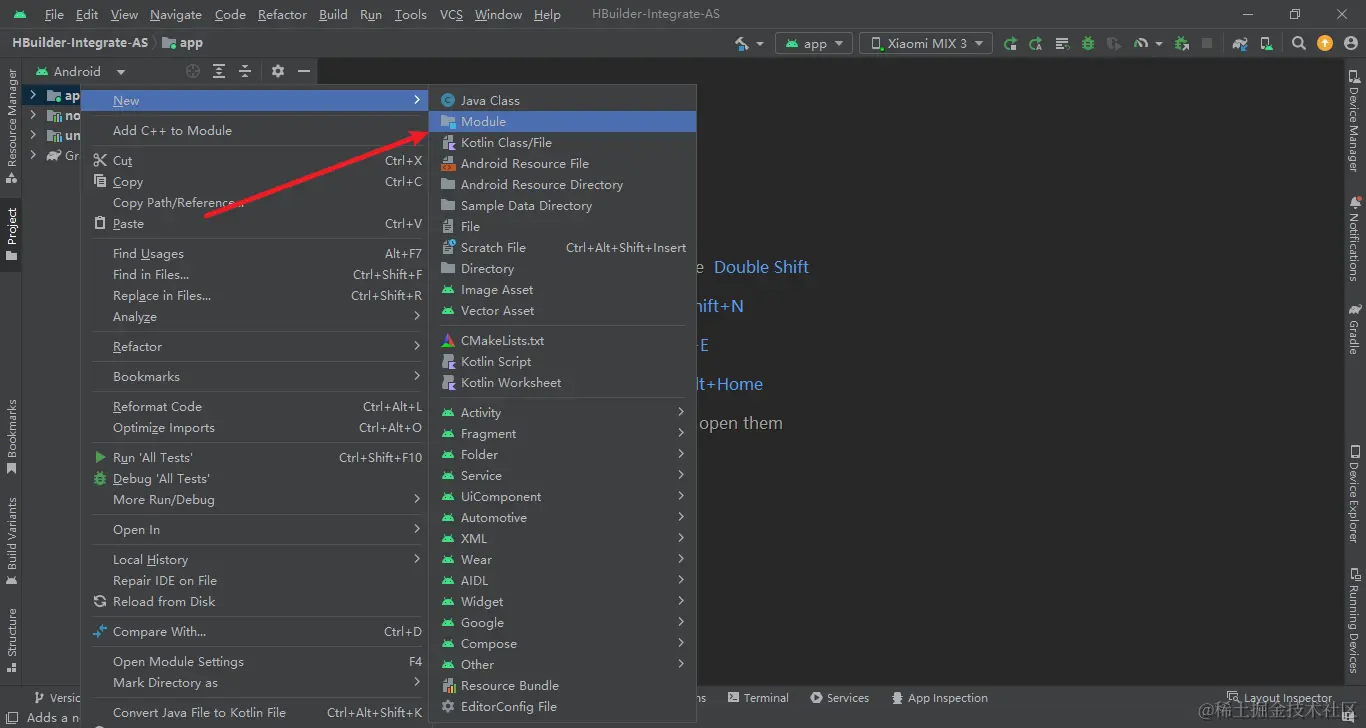This screenshot has height=728, width=1366.
Task: Click Compare With... entry
Action: tap(256, 631)
